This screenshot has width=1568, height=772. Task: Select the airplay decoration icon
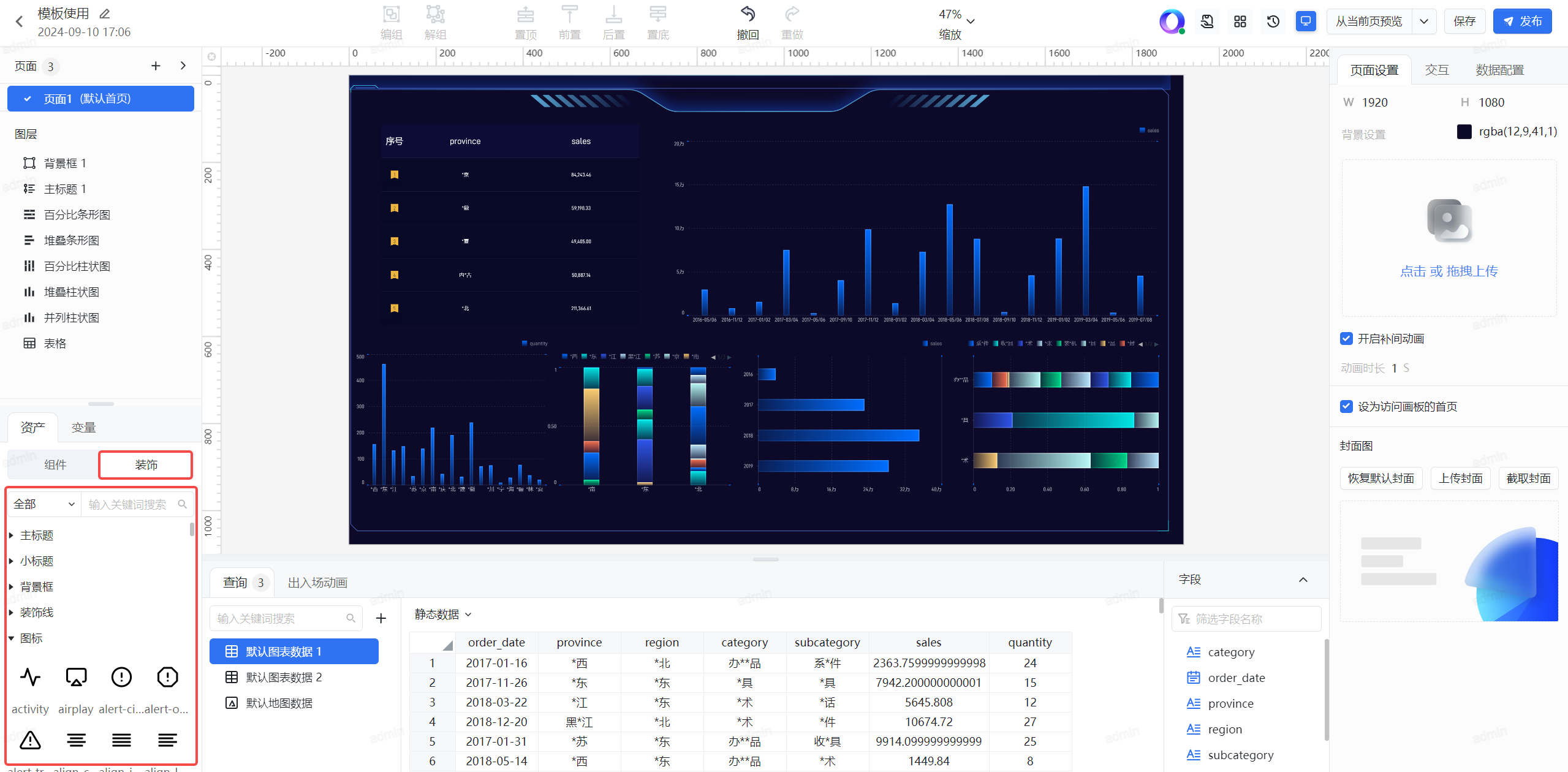click(76, 677)
